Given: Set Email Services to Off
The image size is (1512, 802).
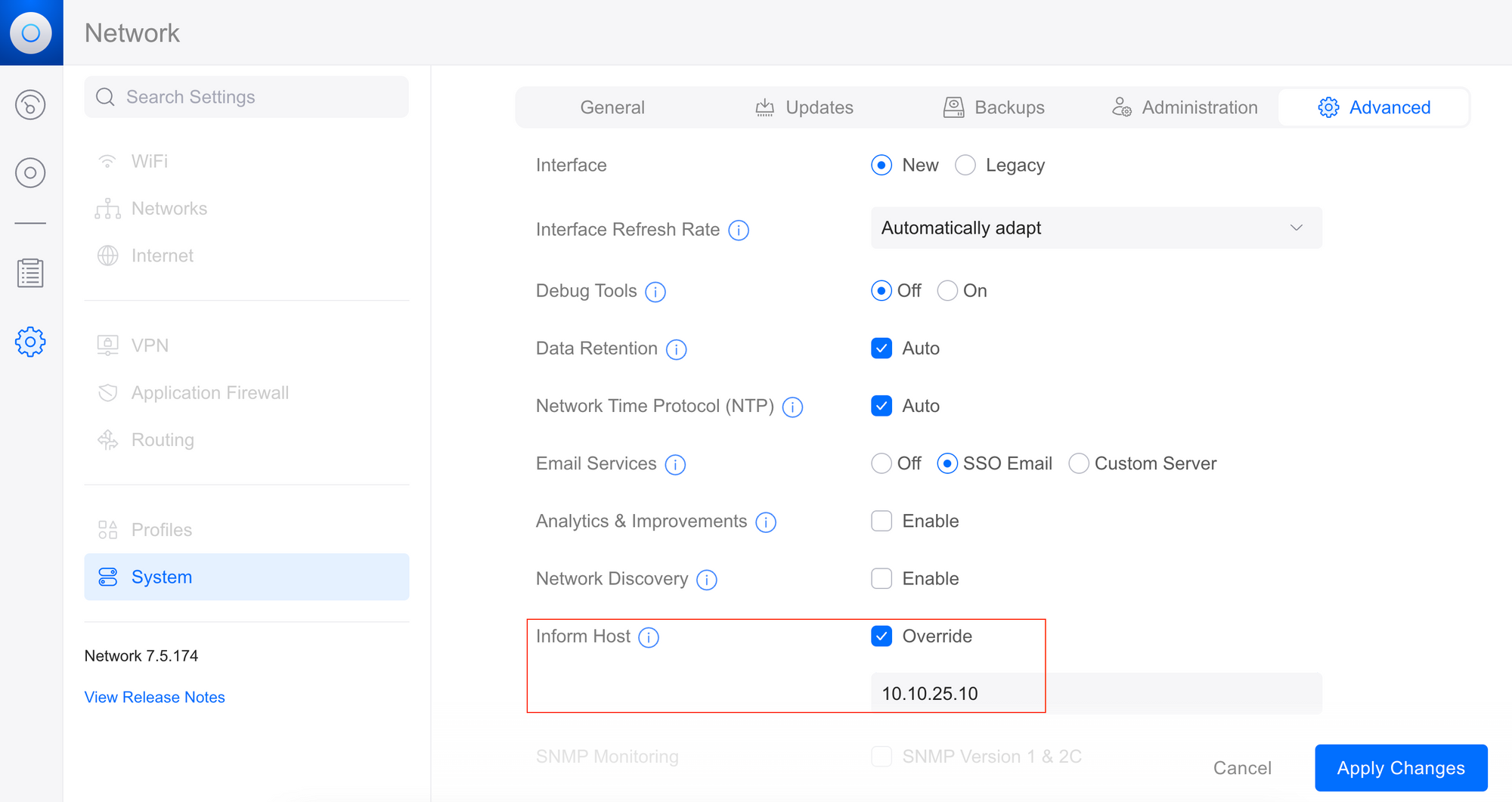Looking at the screenshot, I should [x=881, y=463].
